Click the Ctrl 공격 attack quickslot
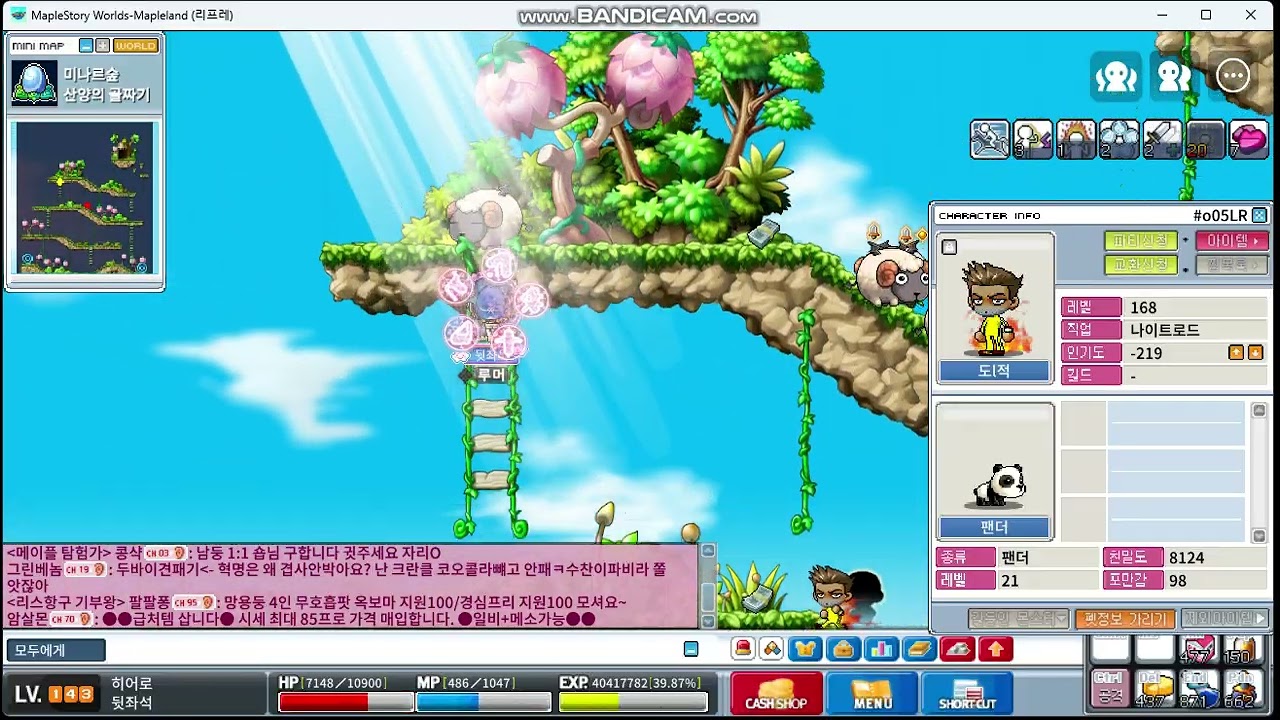The height and width of the screenshot is (720, 1280). click(1111, 689)
